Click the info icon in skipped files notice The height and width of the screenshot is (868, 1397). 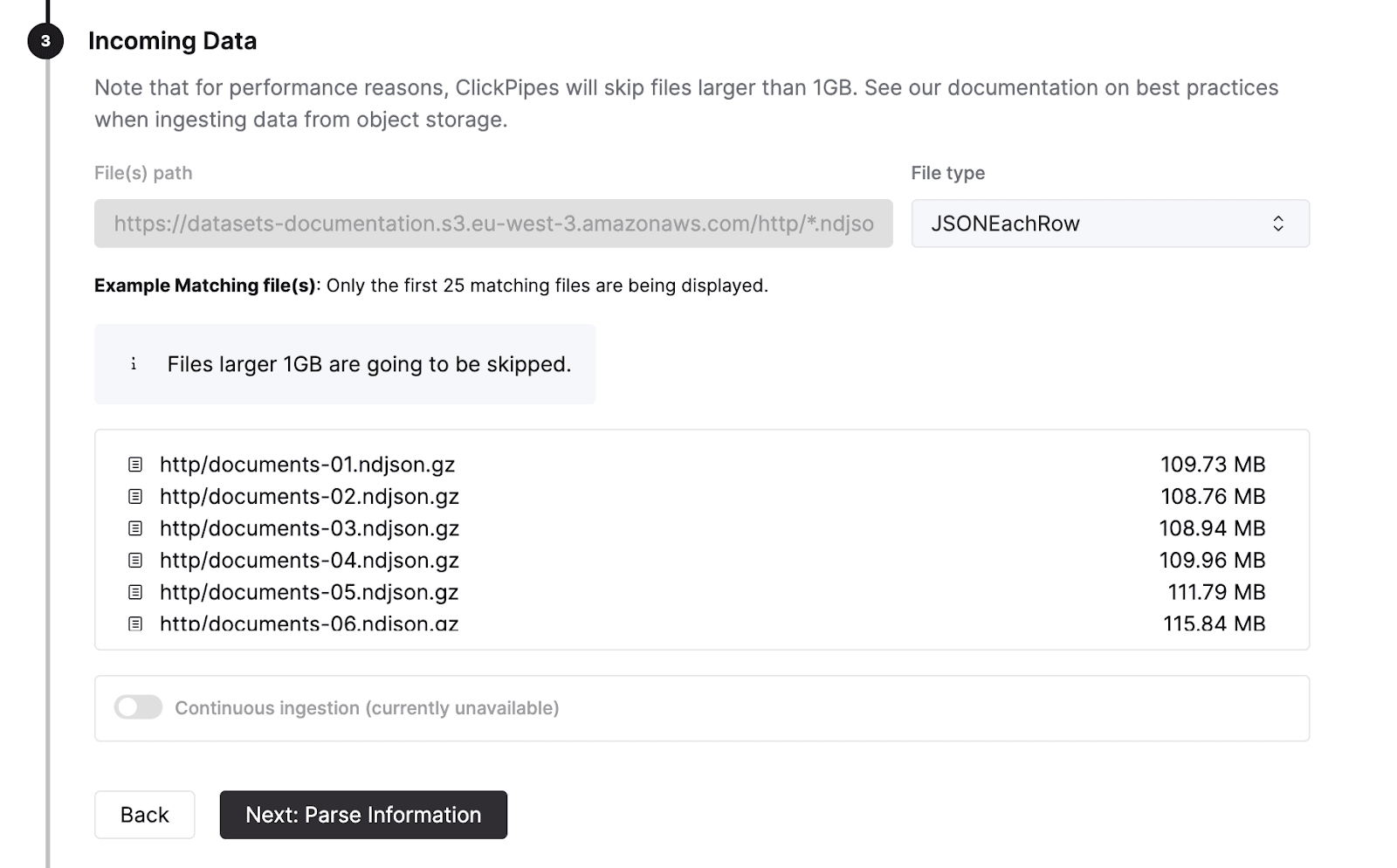(134, 364)
